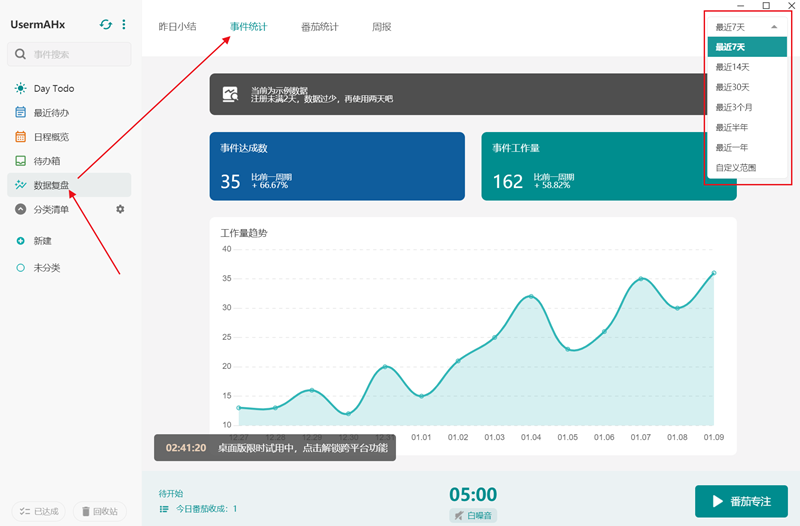Switch to 事件统计 tab
This screenshot has height=526, width=800.
pos(248,27)
